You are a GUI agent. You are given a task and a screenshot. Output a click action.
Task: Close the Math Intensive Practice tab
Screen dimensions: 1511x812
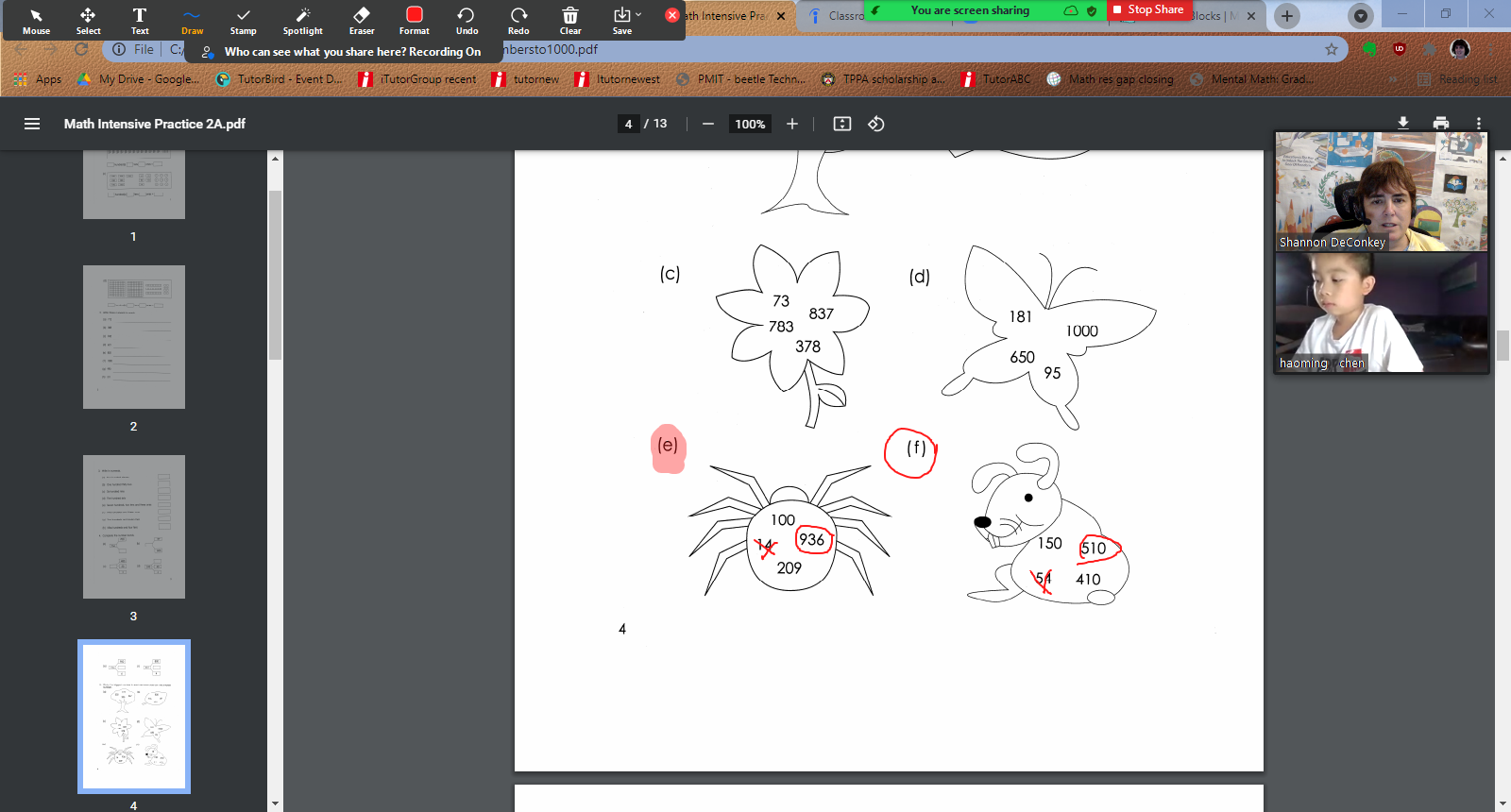(781, 16)
